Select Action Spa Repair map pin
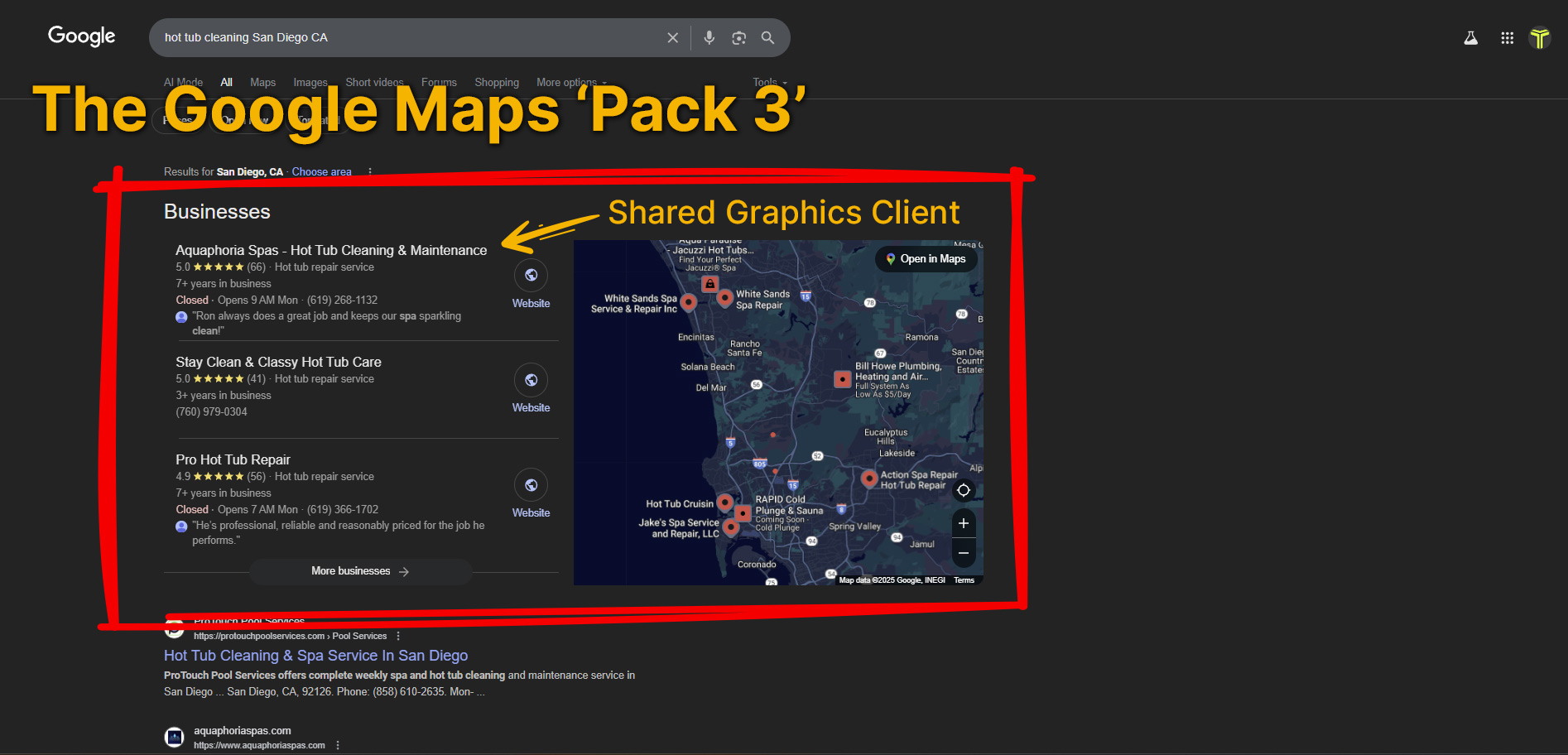1568x755 pixels. click(x=869, y=478)
